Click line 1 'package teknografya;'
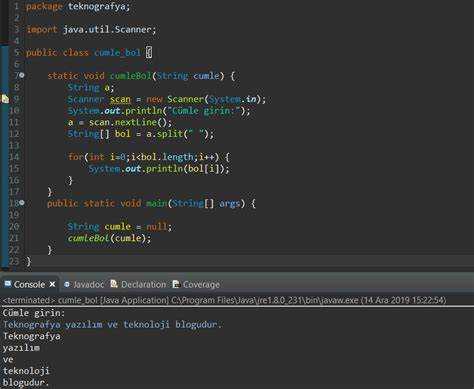This screenshot has height=389, width=474. point(78,6)
